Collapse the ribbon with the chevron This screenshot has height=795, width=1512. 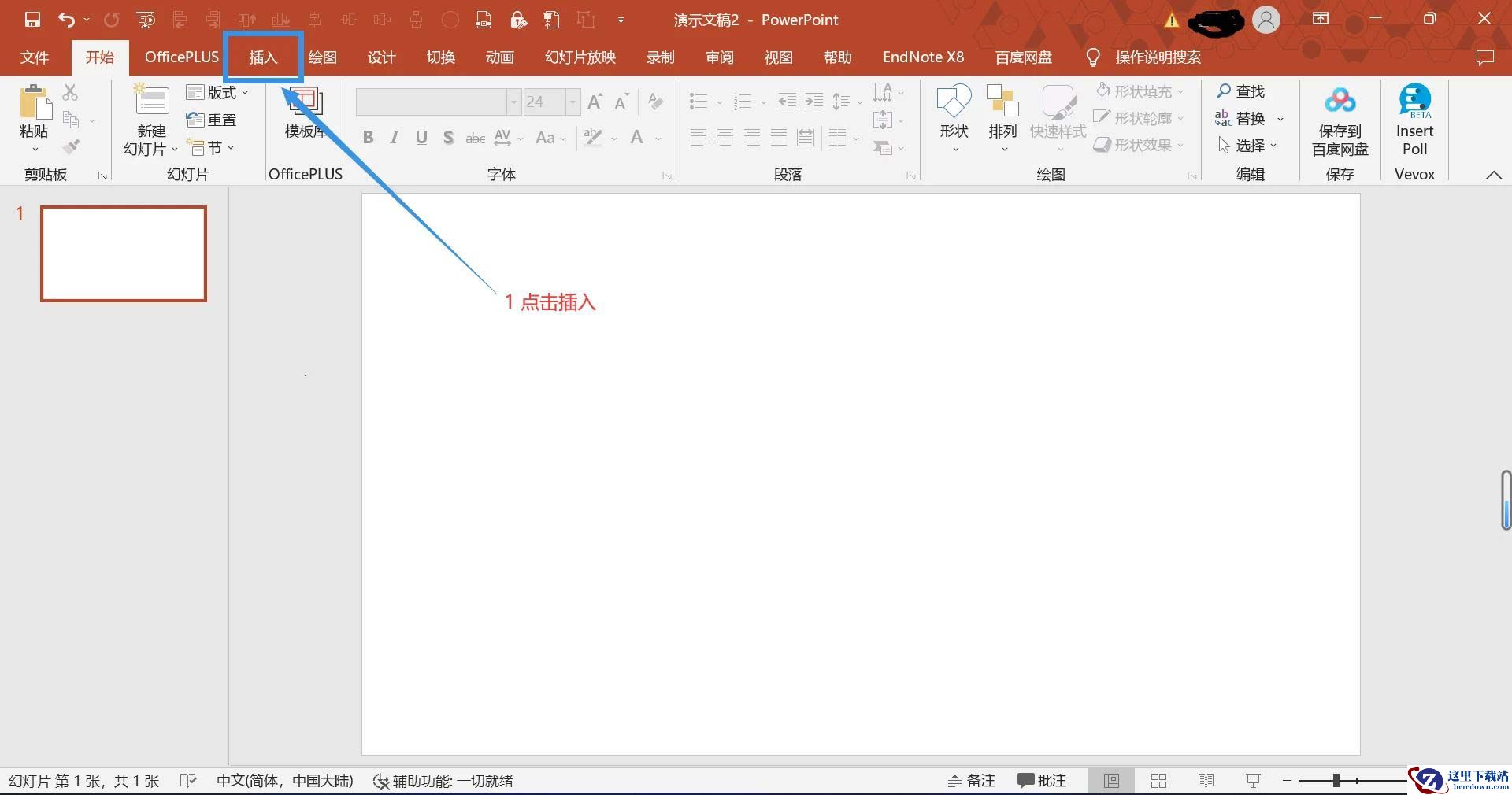[1493, 175]
